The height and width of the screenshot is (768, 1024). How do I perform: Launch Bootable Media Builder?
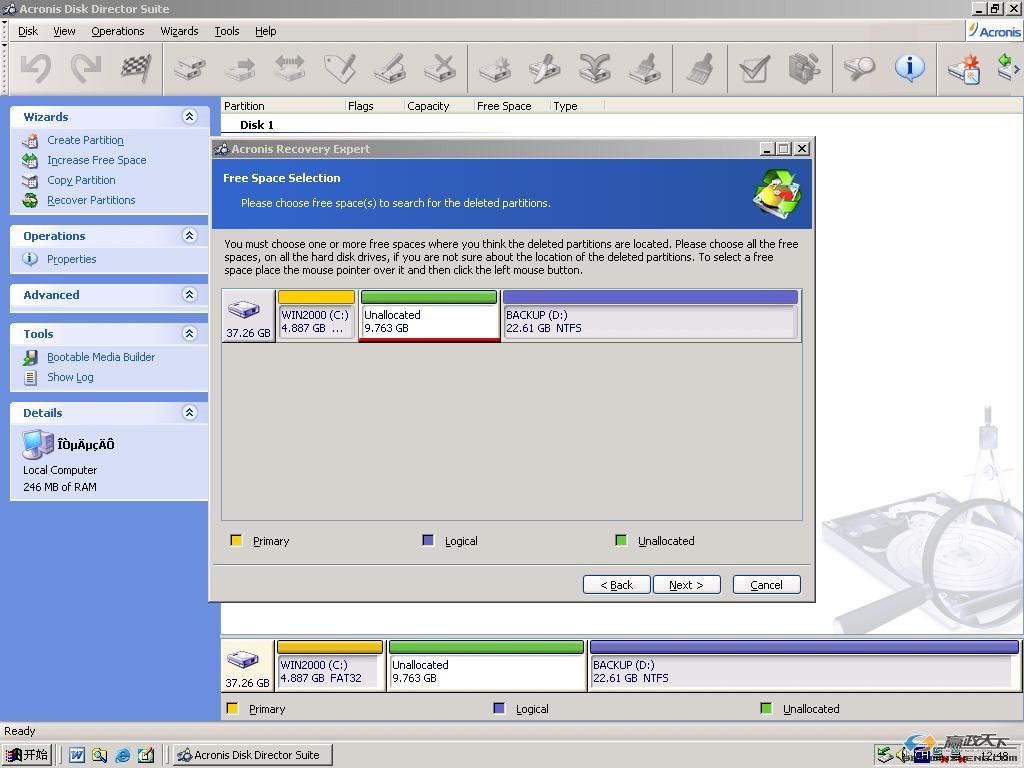tap(101, 357)
